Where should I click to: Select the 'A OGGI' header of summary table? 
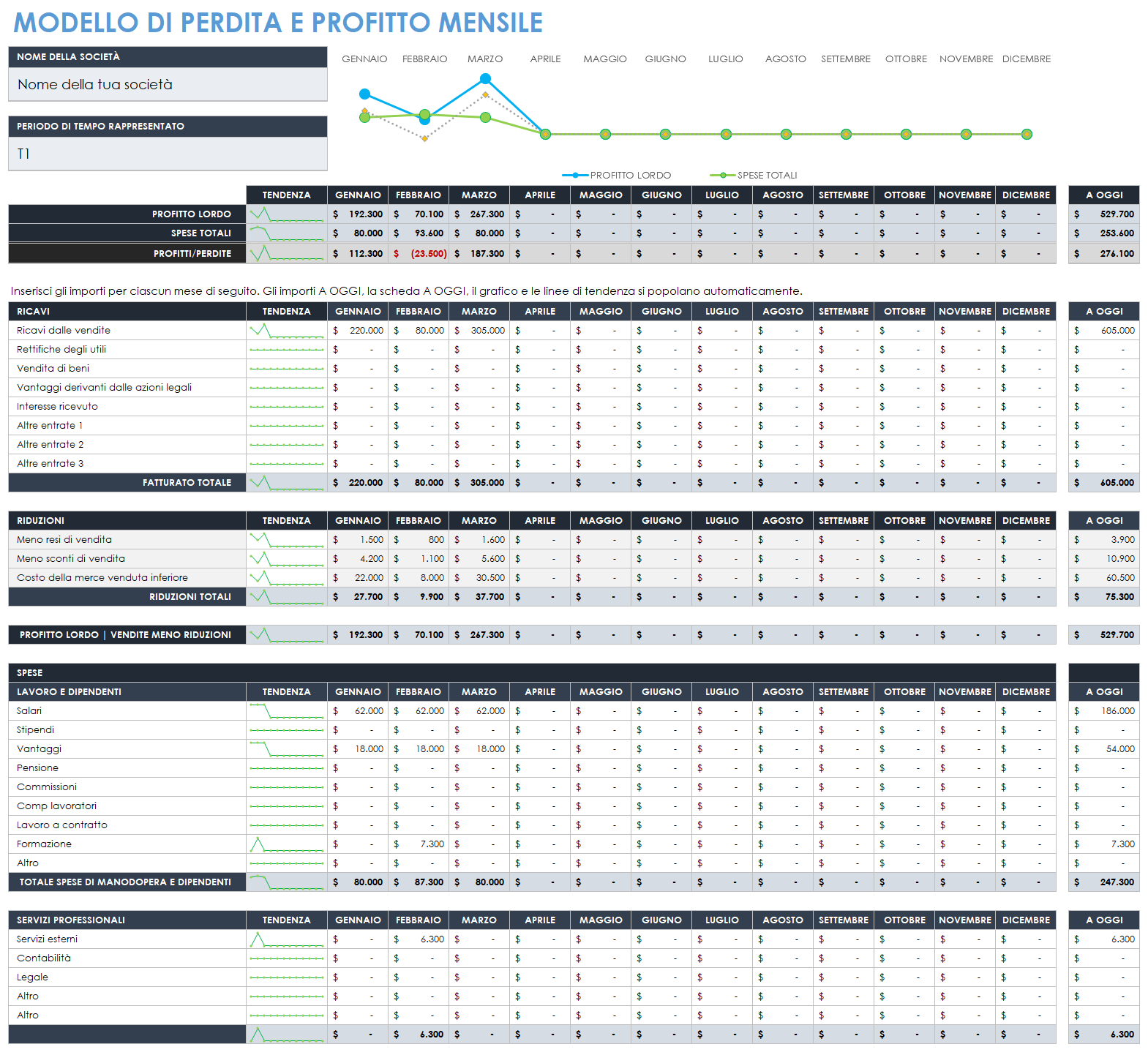pos(1104,195)
